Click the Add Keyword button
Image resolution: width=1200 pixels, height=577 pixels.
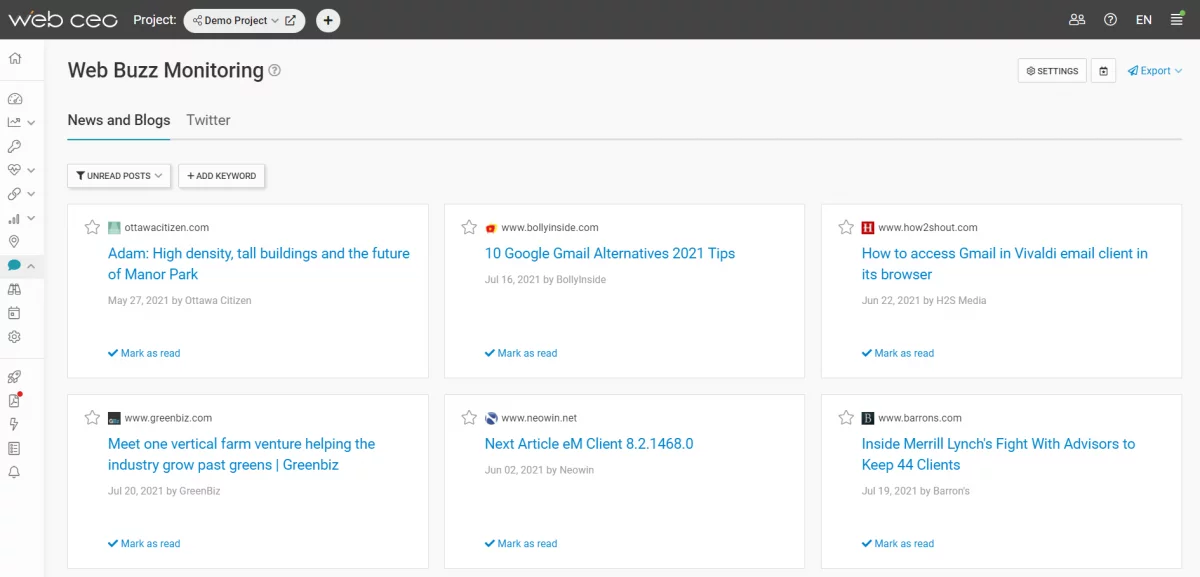point(221,176)
